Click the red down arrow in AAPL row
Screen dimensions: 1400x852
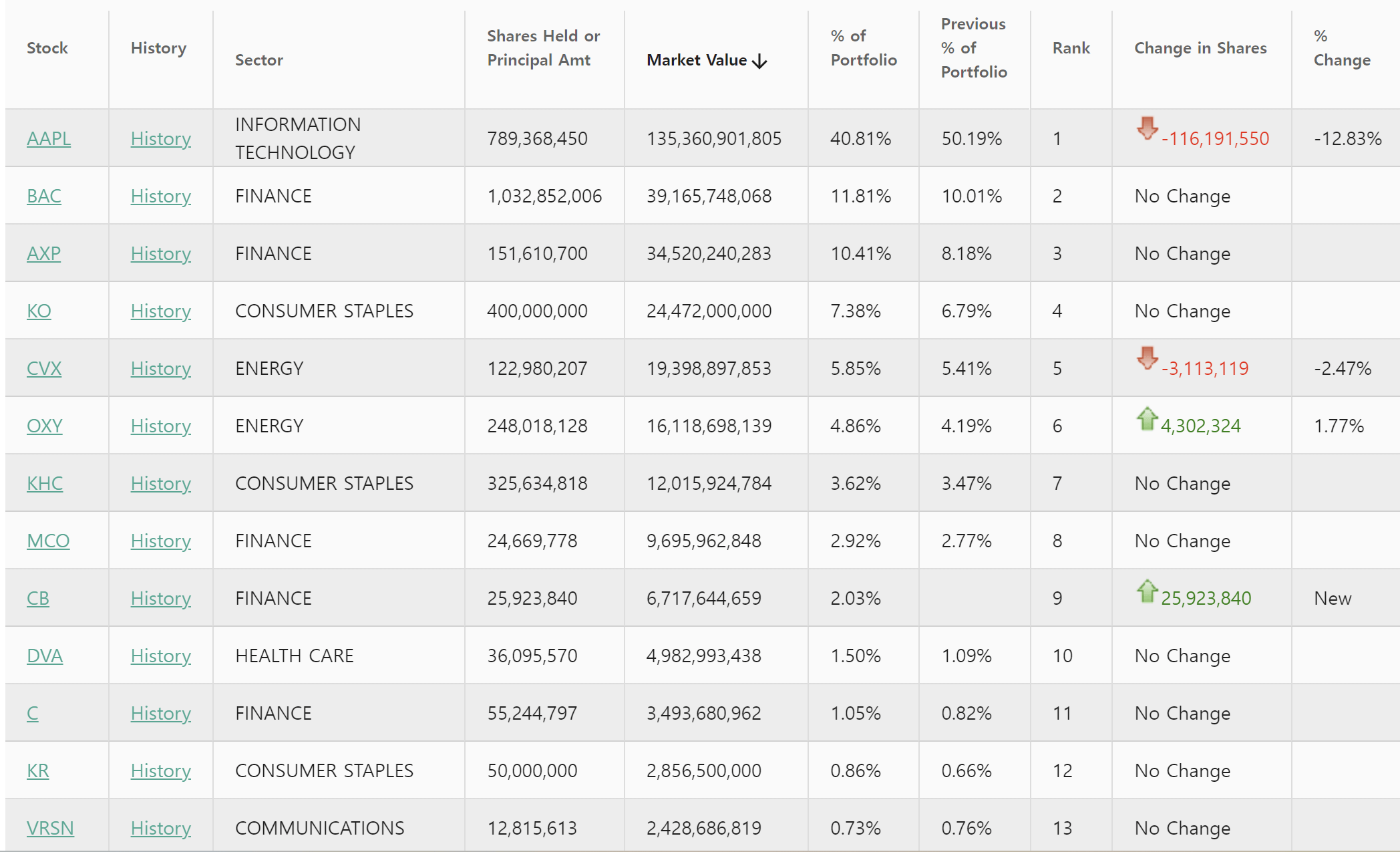[1148, 128]
